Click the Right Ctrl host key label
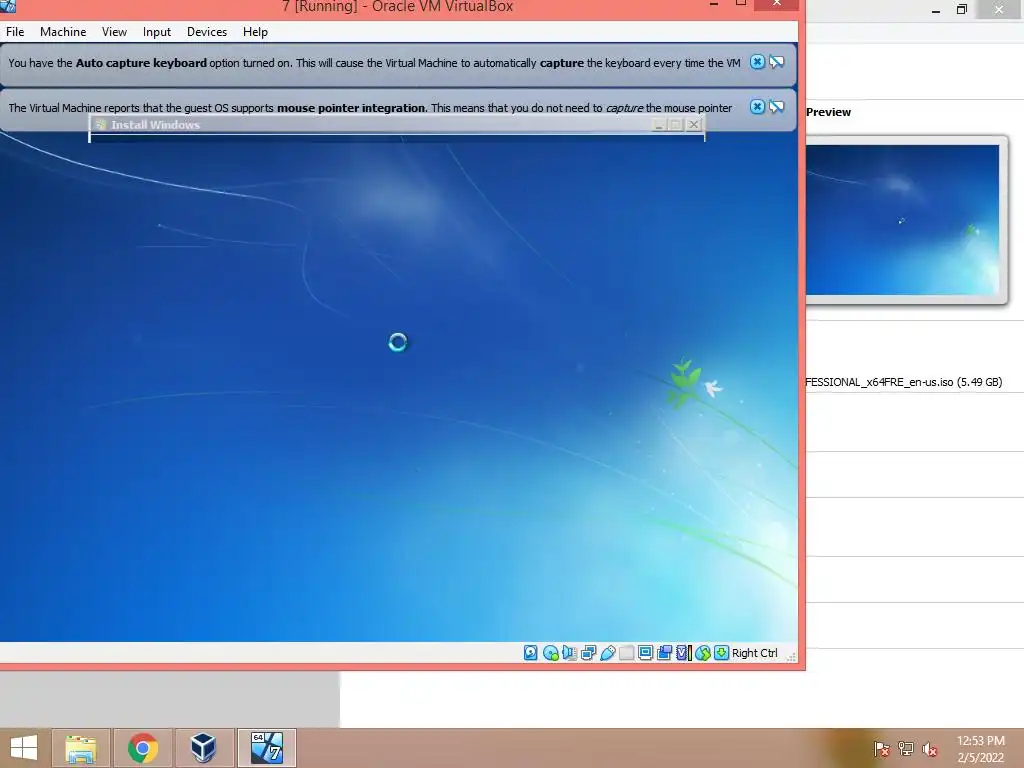Screen dimensions: 1024x768 (754, 653)
